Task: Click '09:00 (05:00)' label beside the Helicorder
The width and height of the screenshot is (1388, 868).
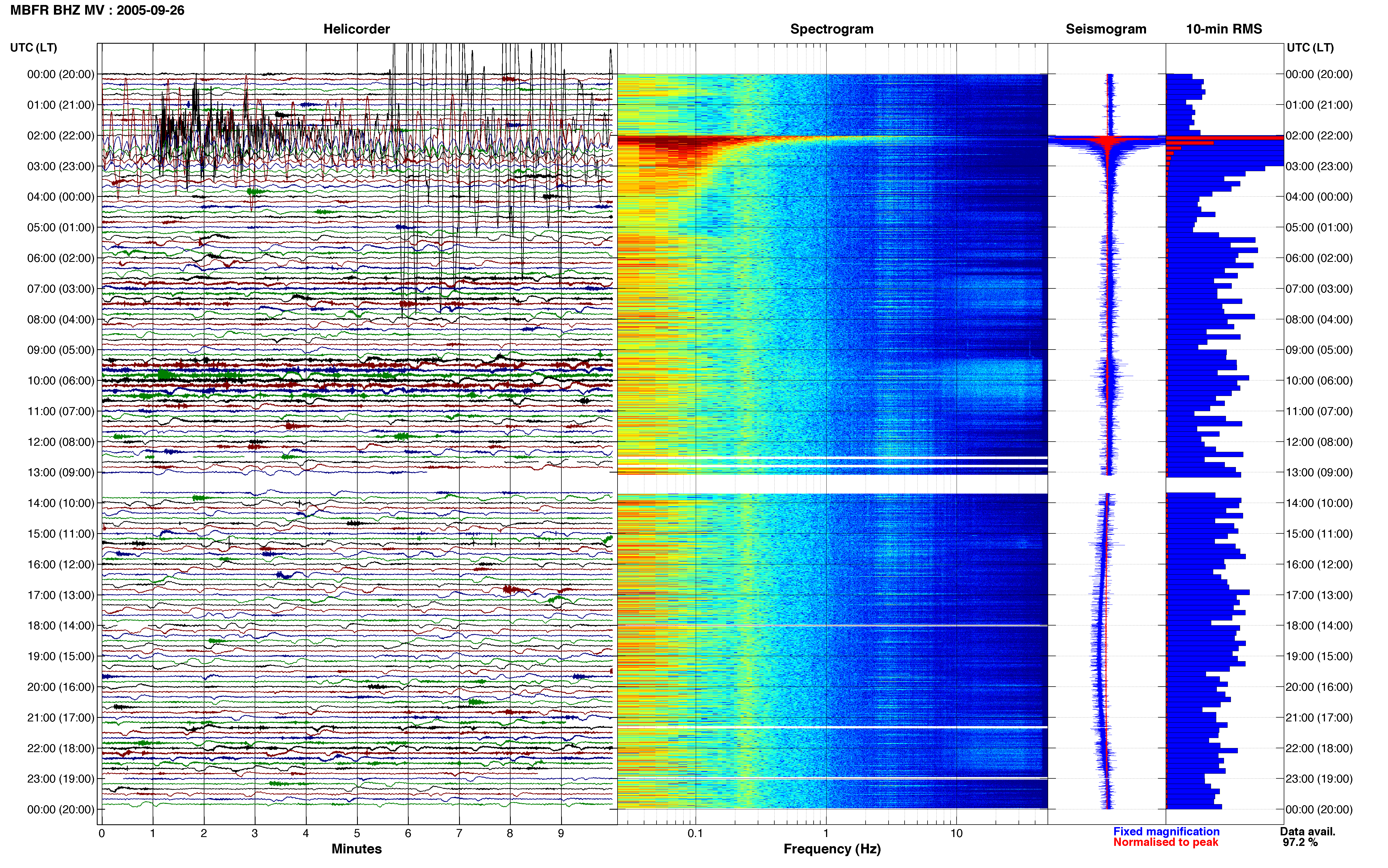Action: (x=61, y=350)
